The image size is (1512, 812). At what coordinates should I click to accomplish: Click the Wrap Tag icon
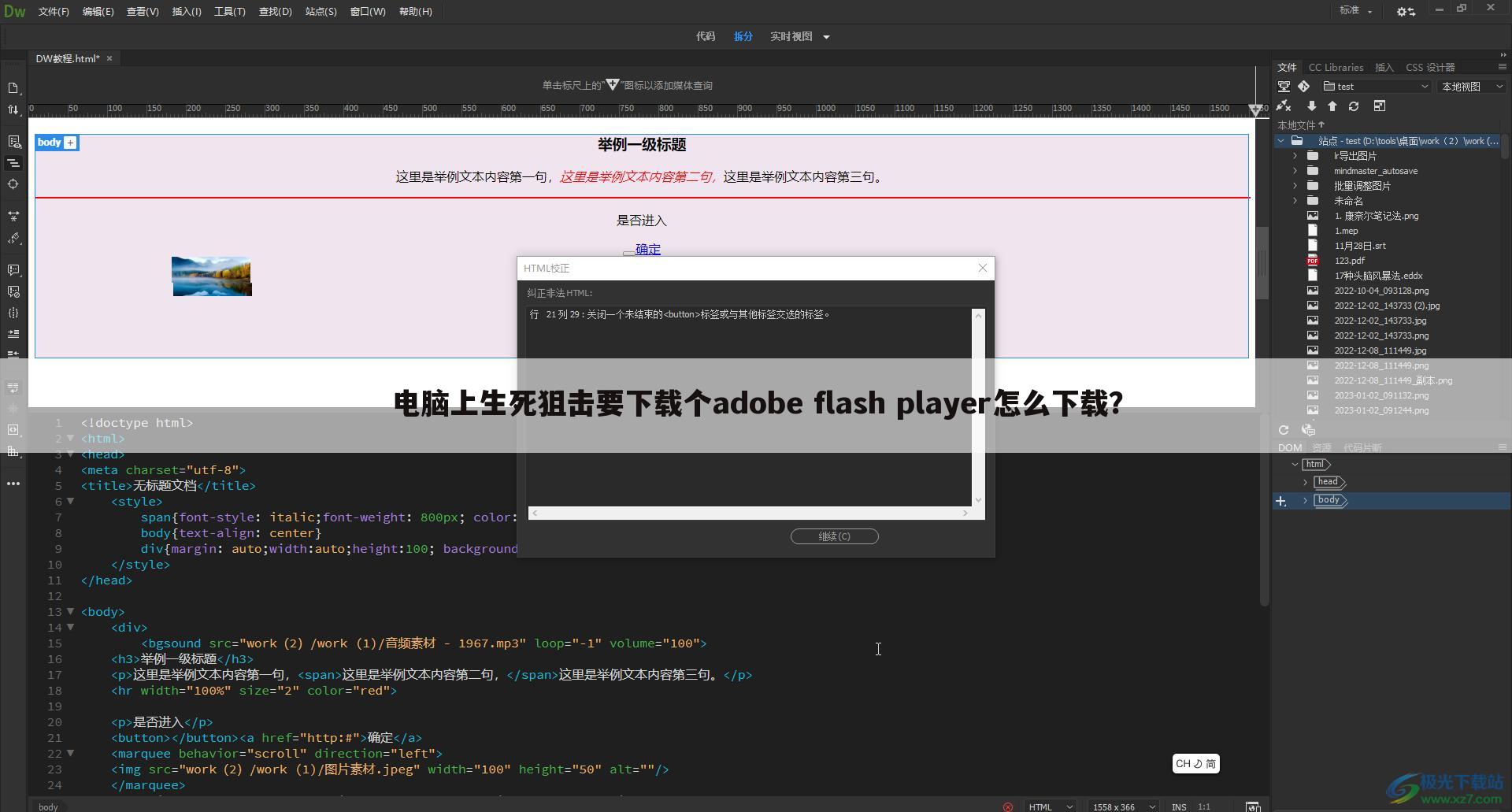[13, 430]
